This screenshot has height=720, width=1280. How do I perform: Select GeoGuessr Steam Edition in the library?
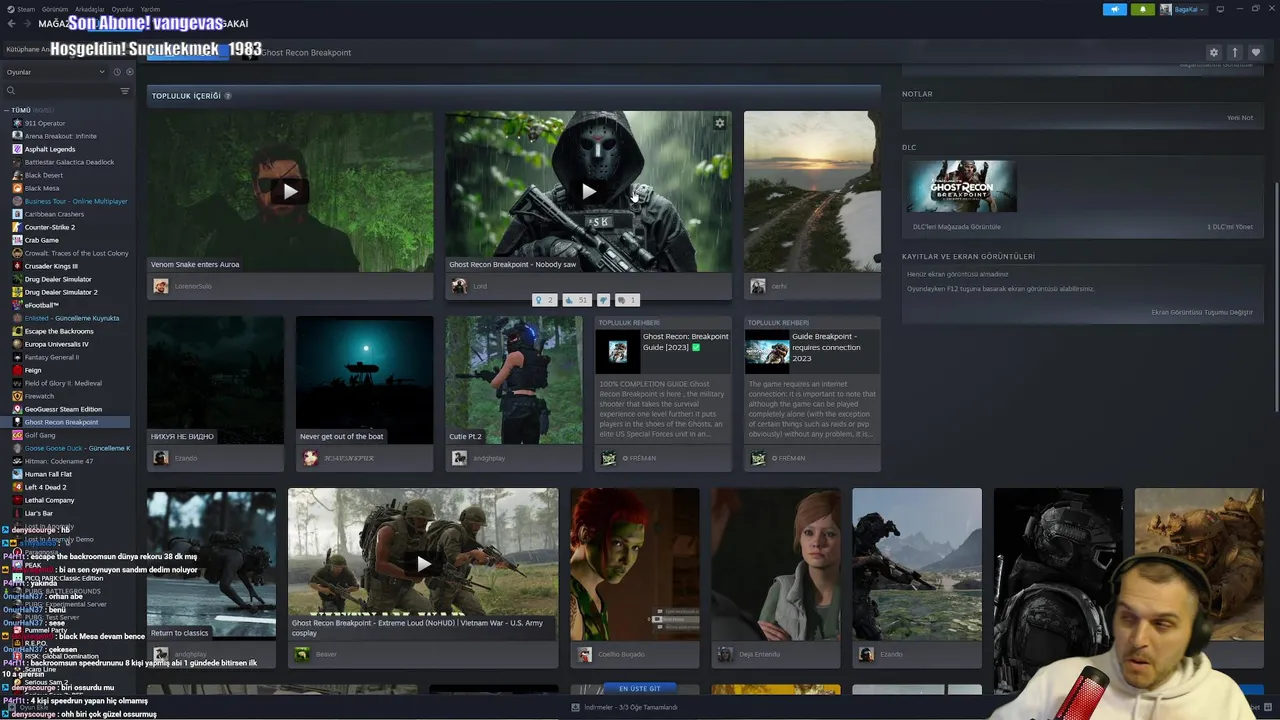tap(63, 409)
